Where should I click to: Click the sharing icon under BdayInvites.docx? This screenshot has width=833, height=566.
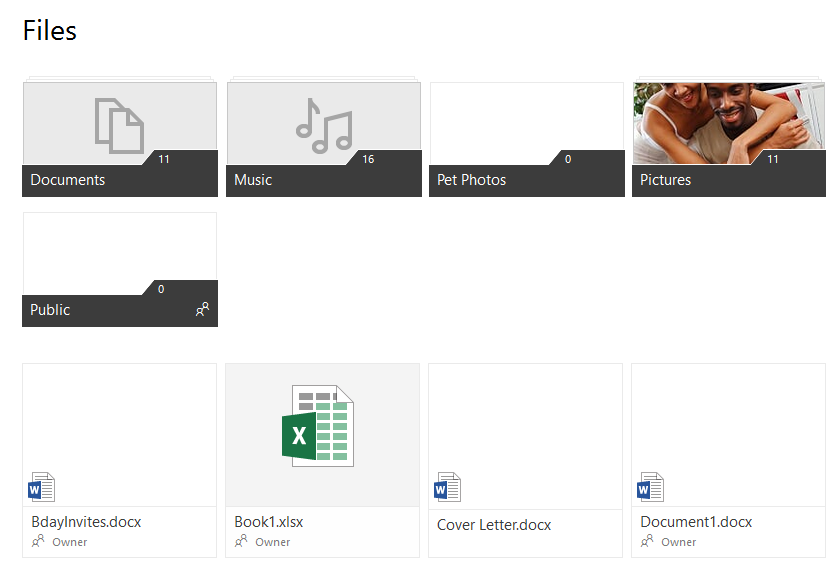[x=38, y=541]
